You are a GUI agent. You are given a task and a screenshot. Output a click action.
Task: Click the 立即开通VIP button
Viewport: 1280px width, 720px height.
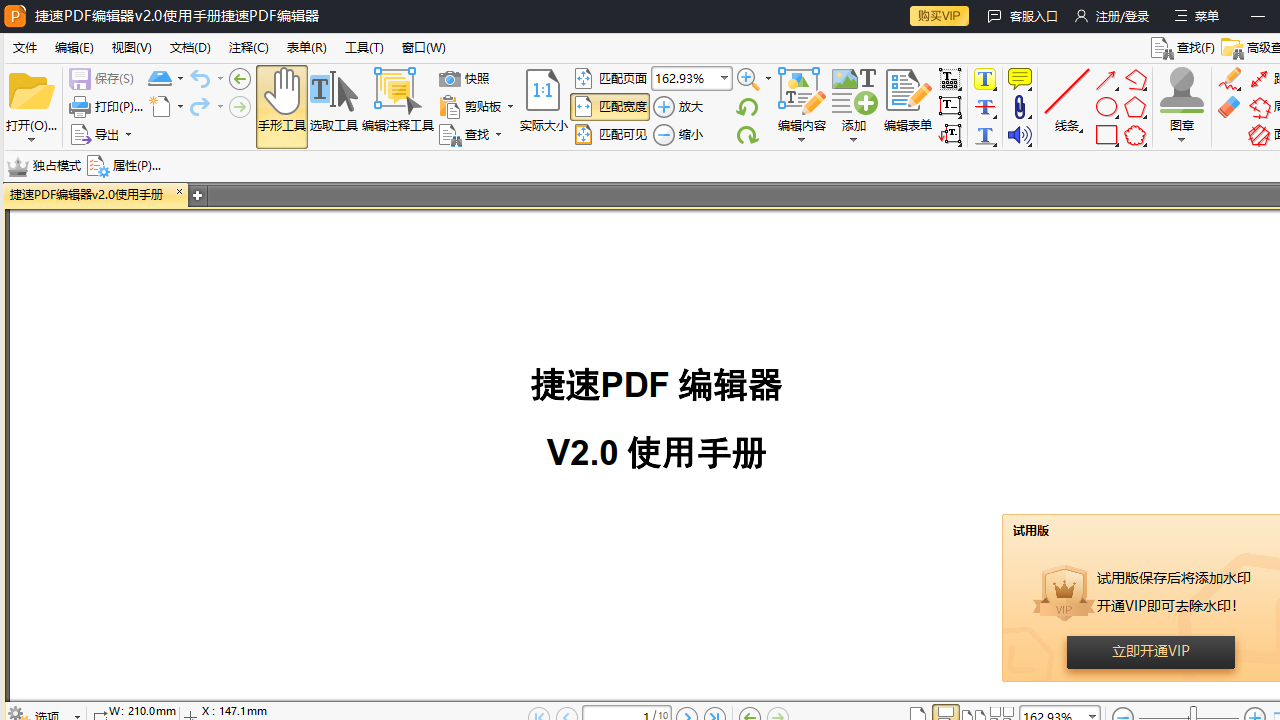(1150, 651)
